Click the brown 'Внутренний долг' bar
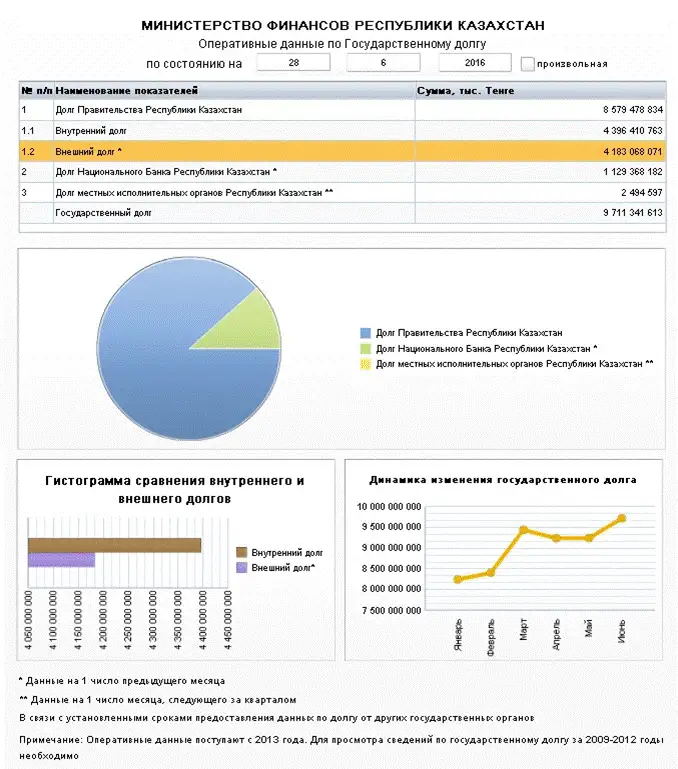This screenshot has width=678, height=769. click(x=114, y=545)
